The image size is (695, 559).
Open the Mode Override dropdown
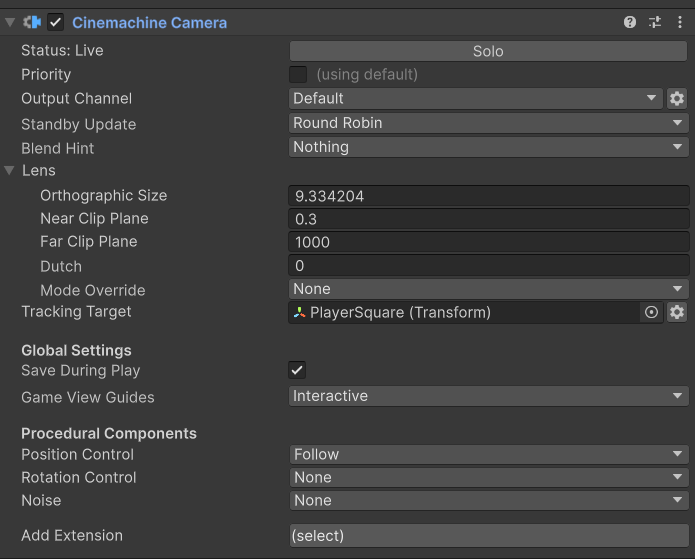point(488,289)
